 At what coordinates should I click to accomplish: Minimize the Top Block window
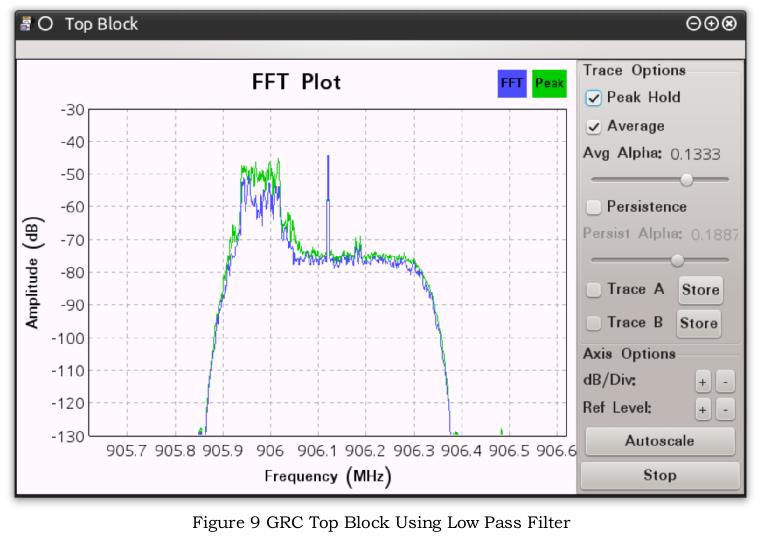pos(693,23)
